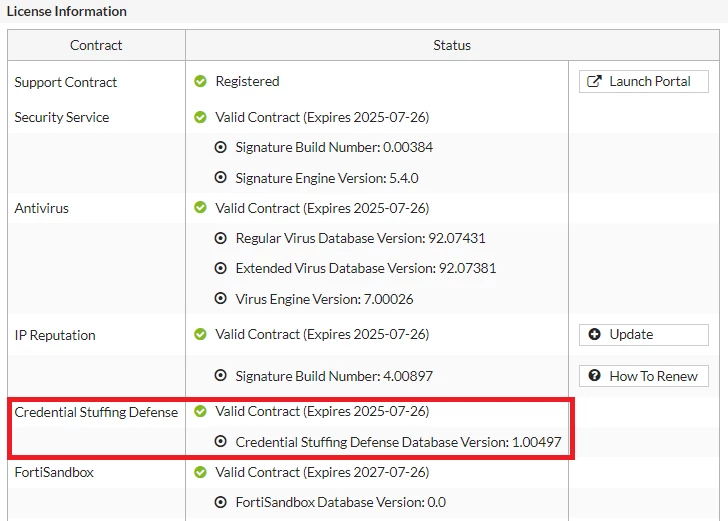Click the question mark icon in How To Renew
Viewport: 728px width, 521px height.
click(x=594, y=375)
